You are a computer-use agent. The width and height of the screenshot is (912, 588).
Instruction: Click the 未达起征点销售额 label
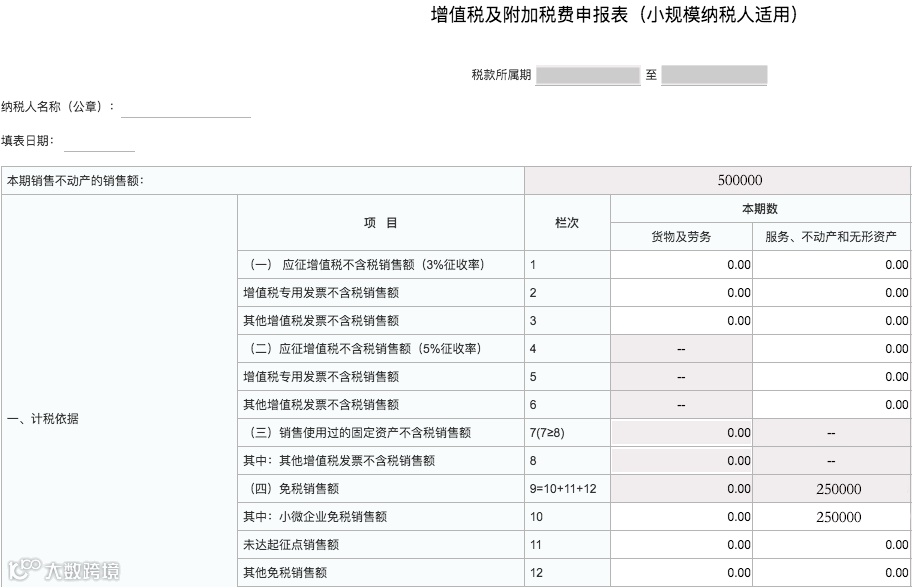[x=291, y=544]
